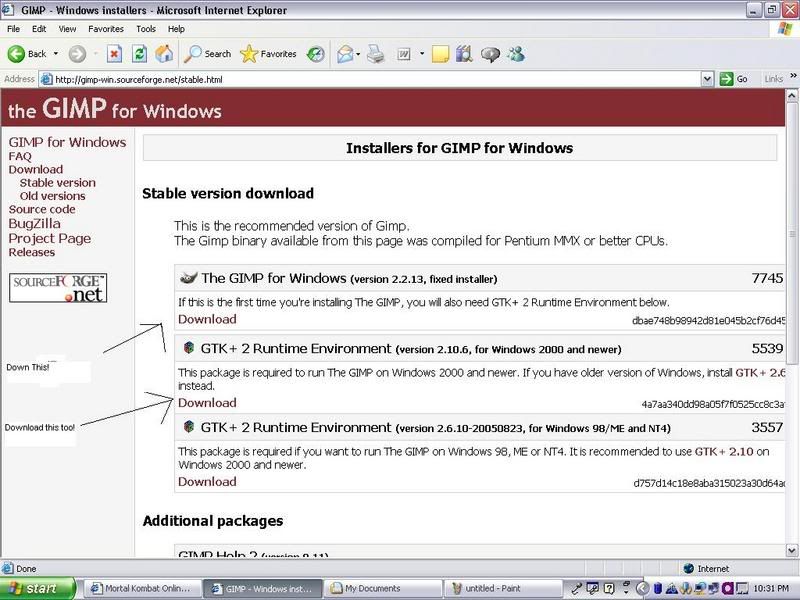The width and height of the screenshot is (800, 600).
Task: Open the Messenger people icon
Action: pyautogui.click(x=516, y=54)
